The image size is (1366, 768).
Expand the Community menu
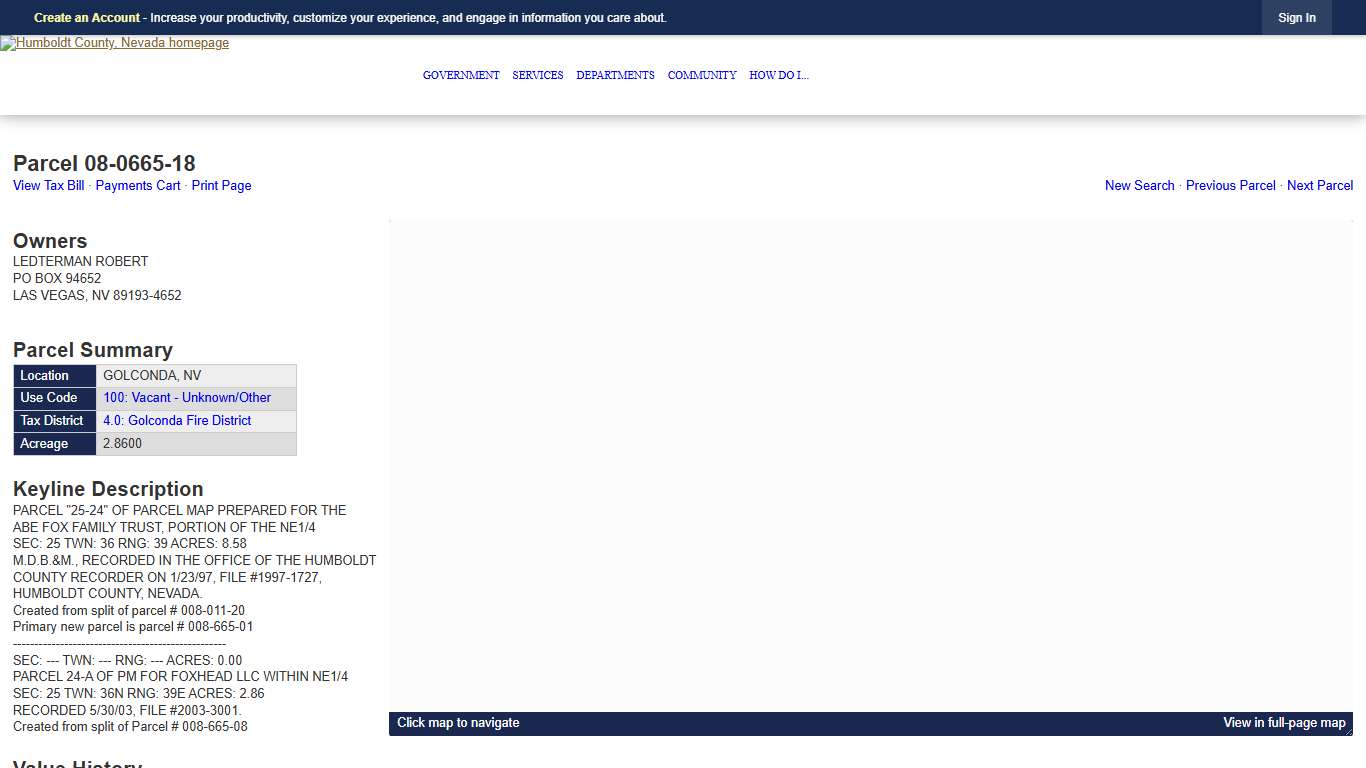point(702,75)
